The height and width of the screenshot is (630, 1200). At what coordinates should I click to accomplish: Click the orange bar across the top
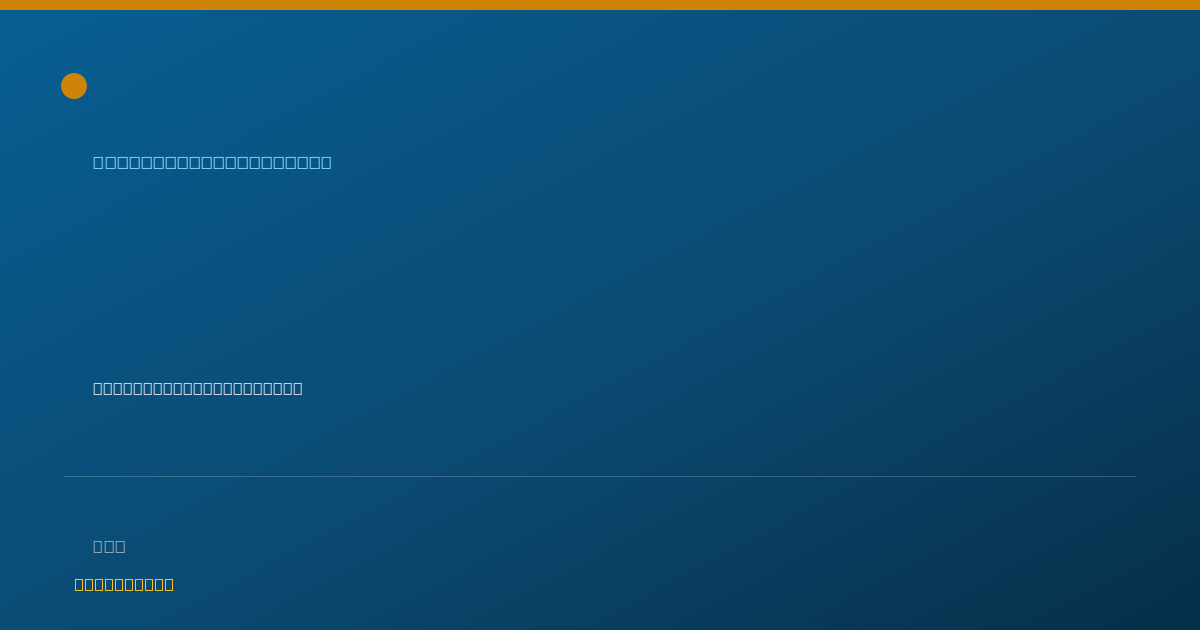point(600,5)
